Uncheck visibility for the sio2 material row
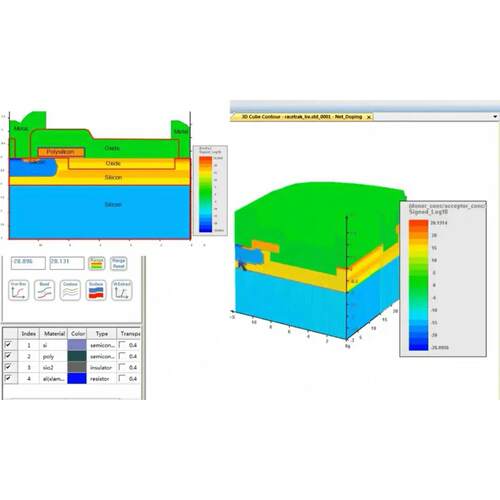Screen dimensions: 500x500 click(8, 367)
